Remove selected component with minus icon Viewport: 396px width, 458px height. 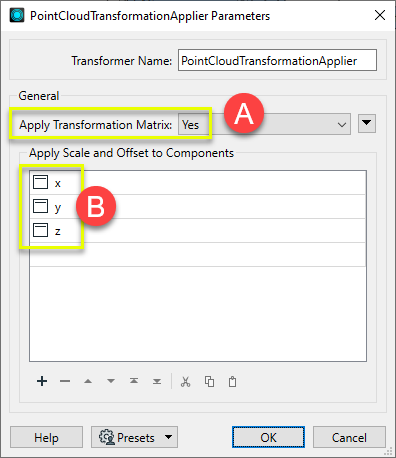(65, 381)
